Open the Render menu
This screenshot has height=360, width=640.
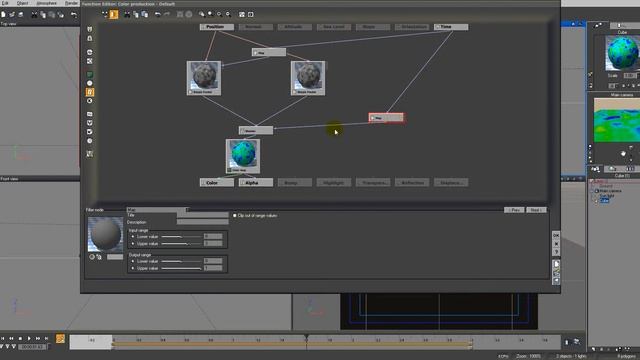(x=71, y=3)
